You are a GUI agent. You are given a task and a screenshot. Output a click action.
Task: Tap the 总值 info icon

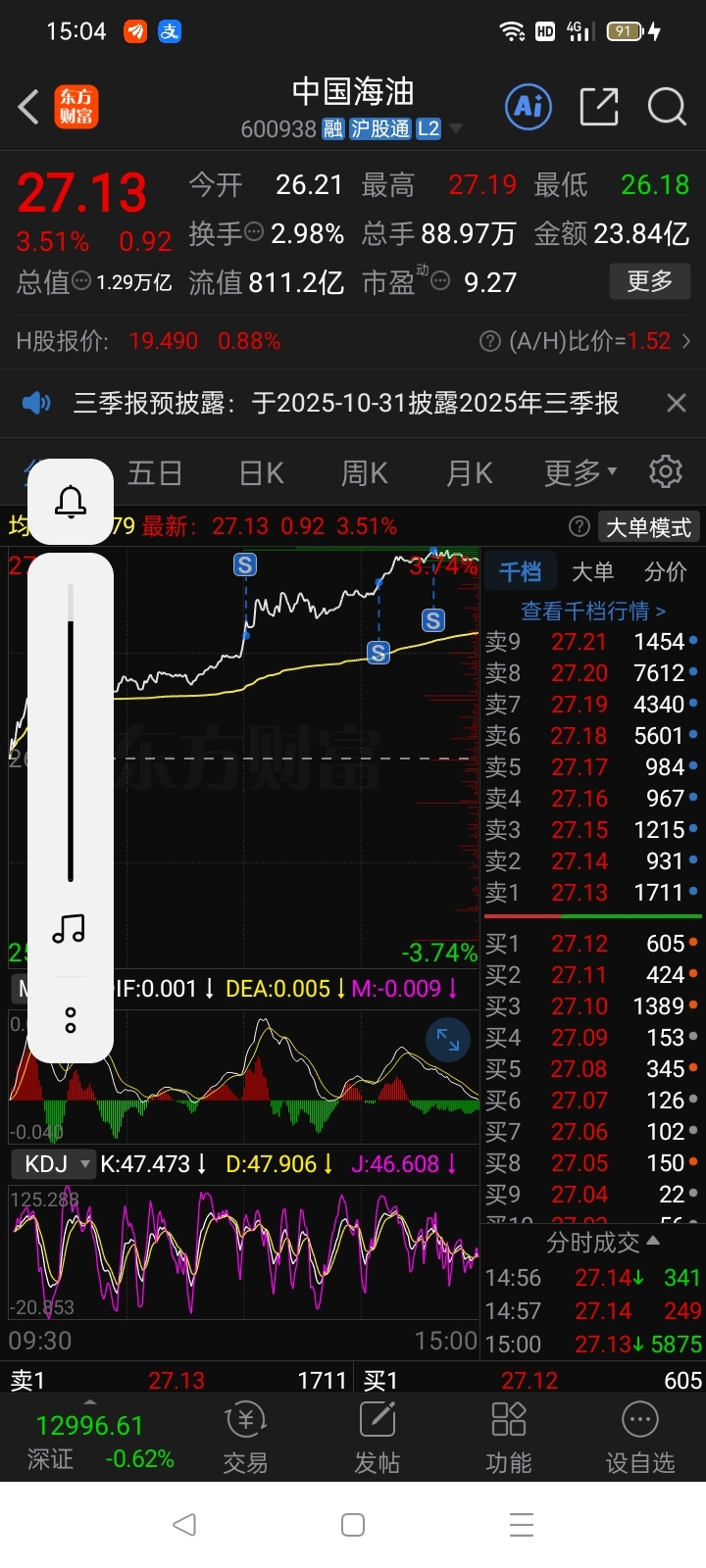pyautogui.click(x=82, y=280)
